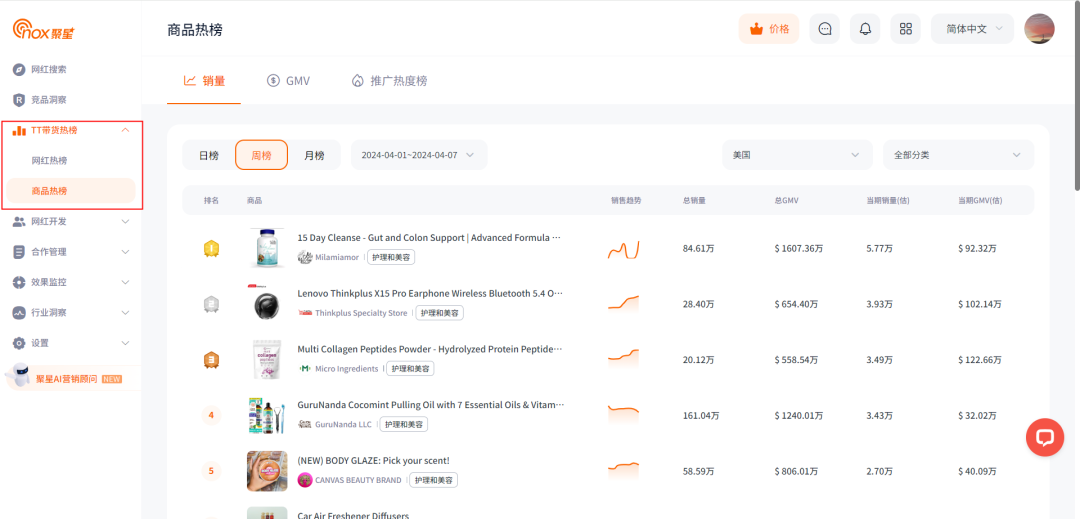The width and height of the screenshot is (1080, 519).
Task: Click the page vertical scrollbar
Action: pyautogui.click(x=1076, y=96)
